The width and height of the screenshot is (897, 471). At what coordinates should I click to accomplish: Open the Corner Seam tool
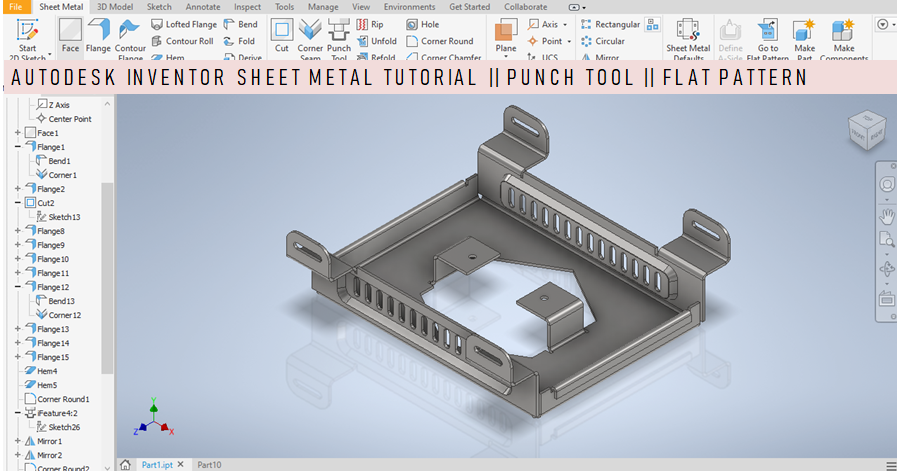[x=310, y=38]
